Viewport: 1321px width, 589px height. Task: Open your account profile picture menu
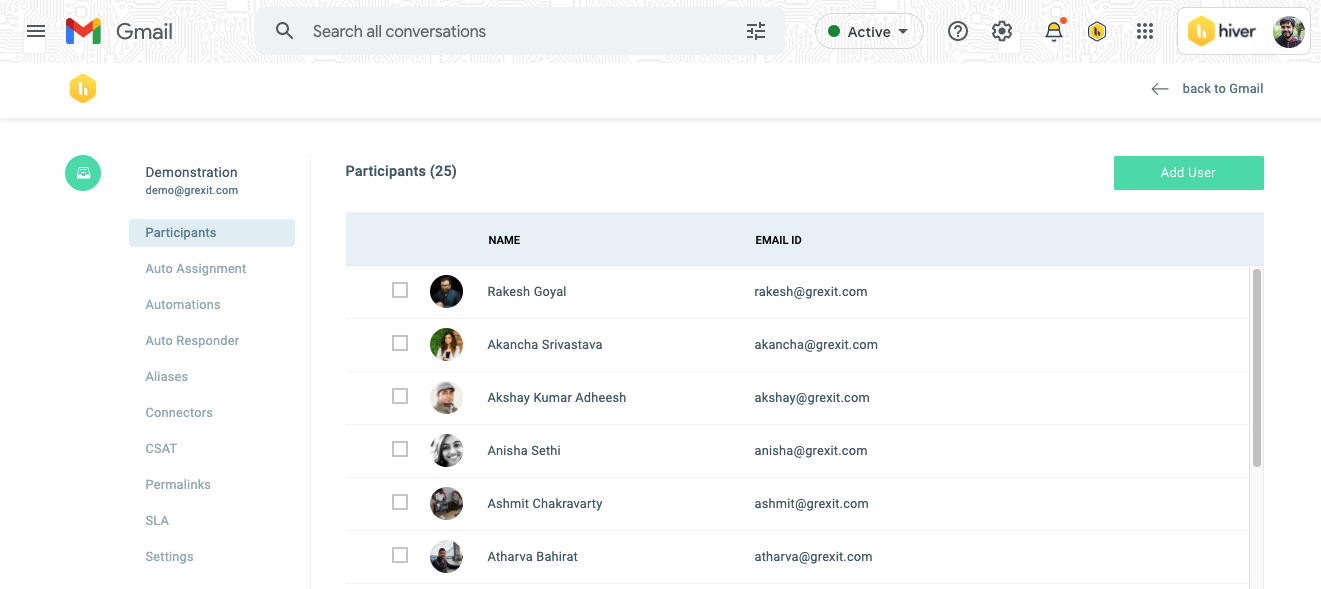click(1289, 31)
